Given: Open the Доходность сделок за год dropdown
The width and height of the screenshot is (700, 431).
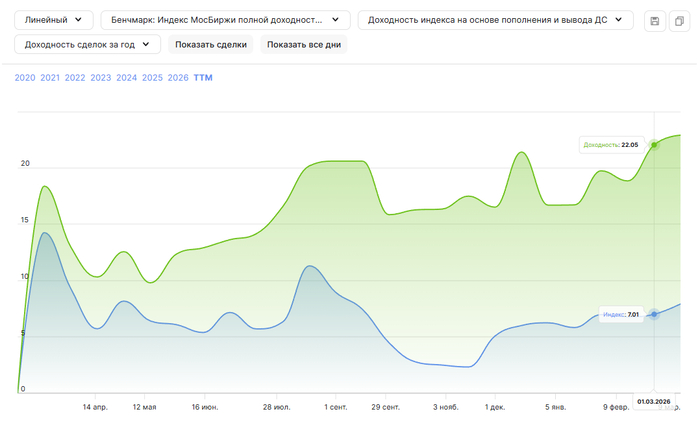Looking at the screenshot, I should coord(88,44).
